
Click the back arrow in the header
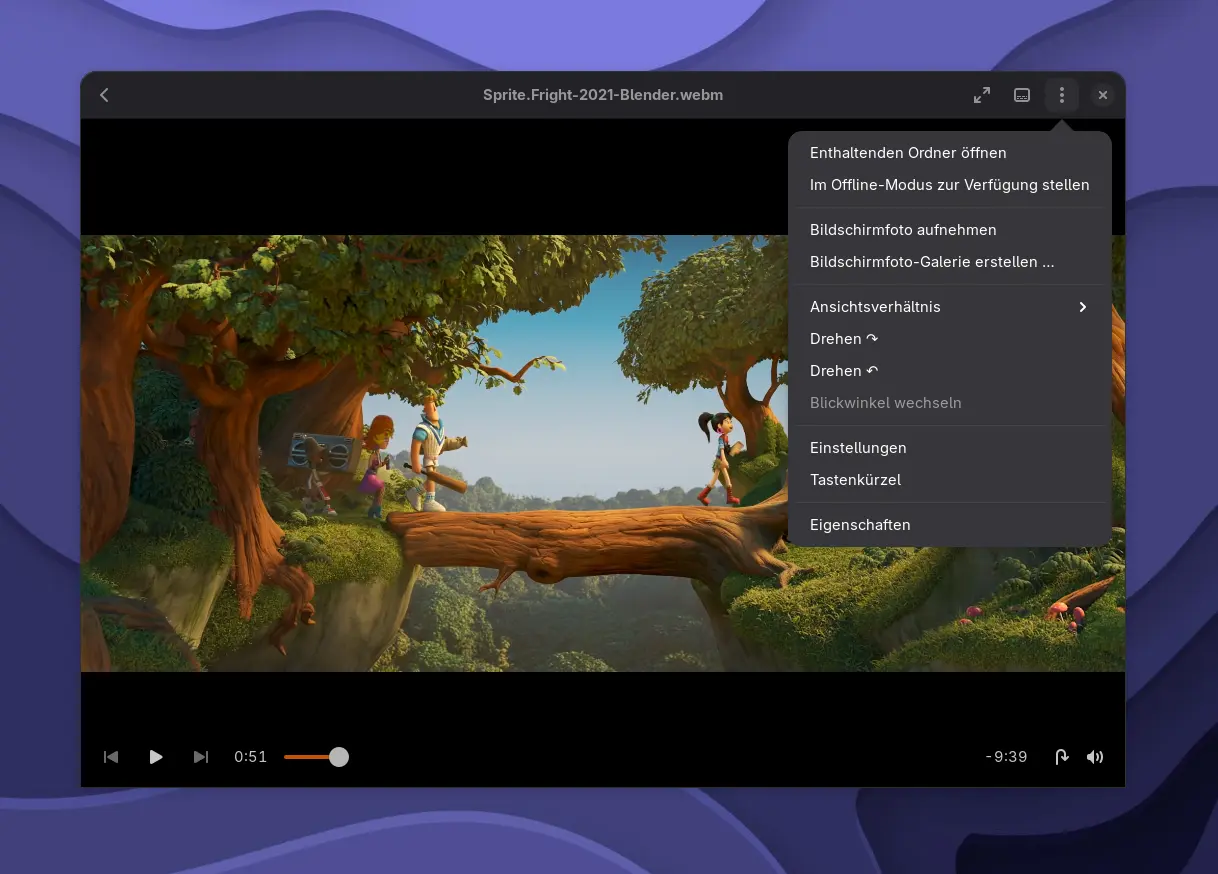(x=104, y=95)
